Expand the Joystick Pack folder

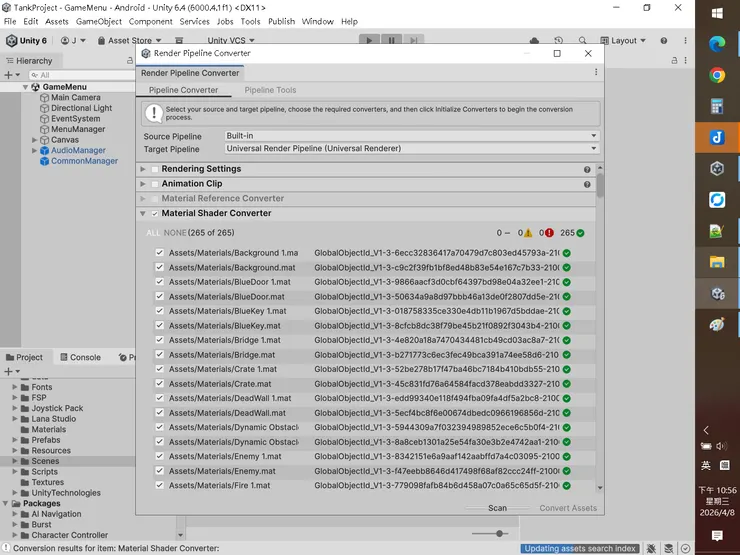[15, 408]
